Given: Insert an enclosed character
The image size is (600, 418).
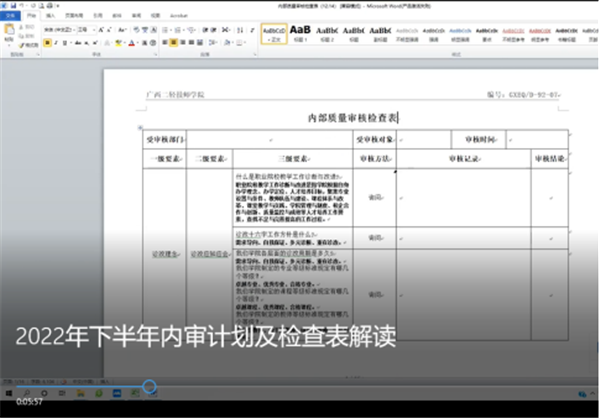Looking at the screenshot, I should [153, 42].
